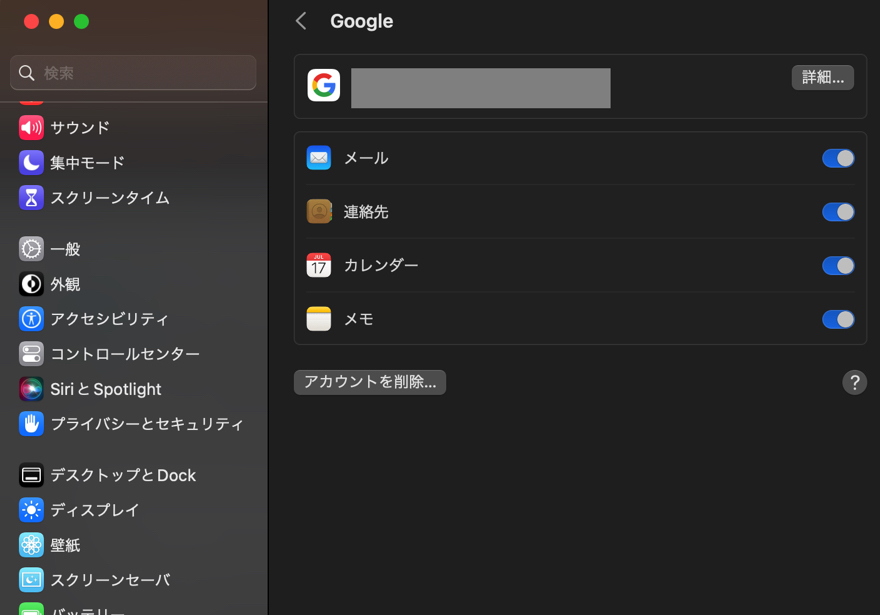Disable the メモ sync toggle

[x=838, y=319]
